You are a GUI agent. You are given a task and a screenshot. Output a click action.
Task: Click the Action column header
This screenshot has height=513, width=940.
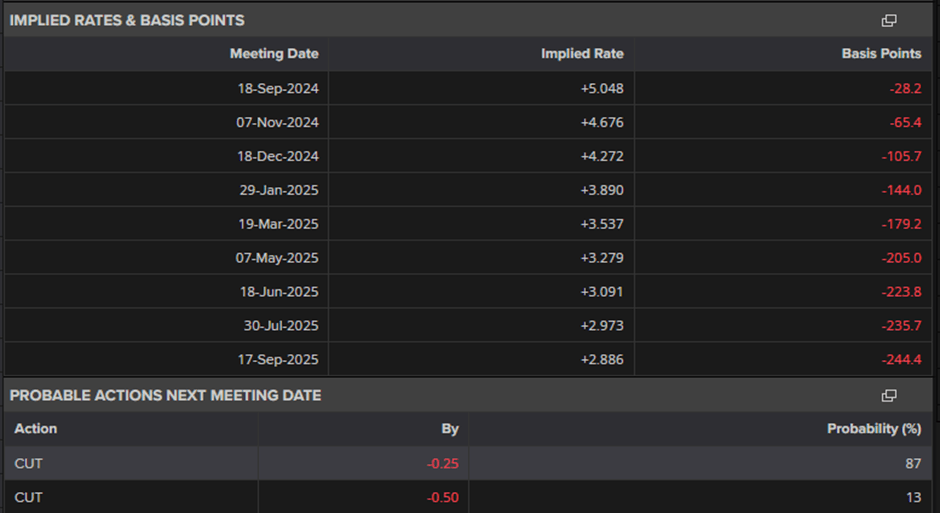36,429
